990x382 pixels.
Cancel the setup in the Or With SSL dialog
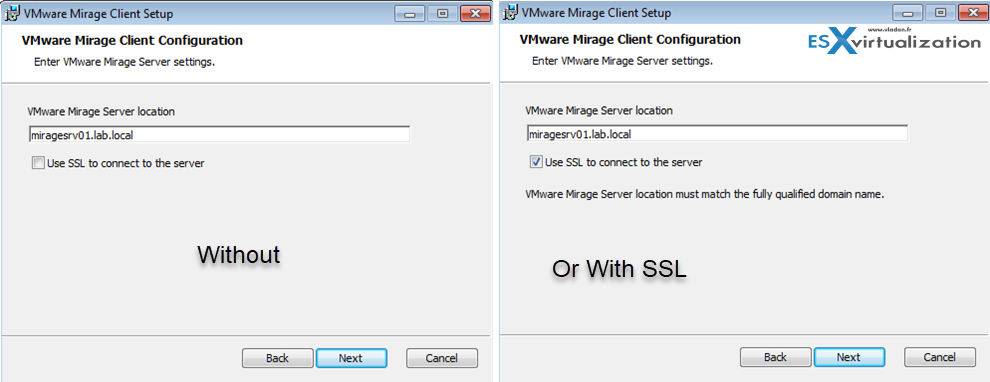939,357
